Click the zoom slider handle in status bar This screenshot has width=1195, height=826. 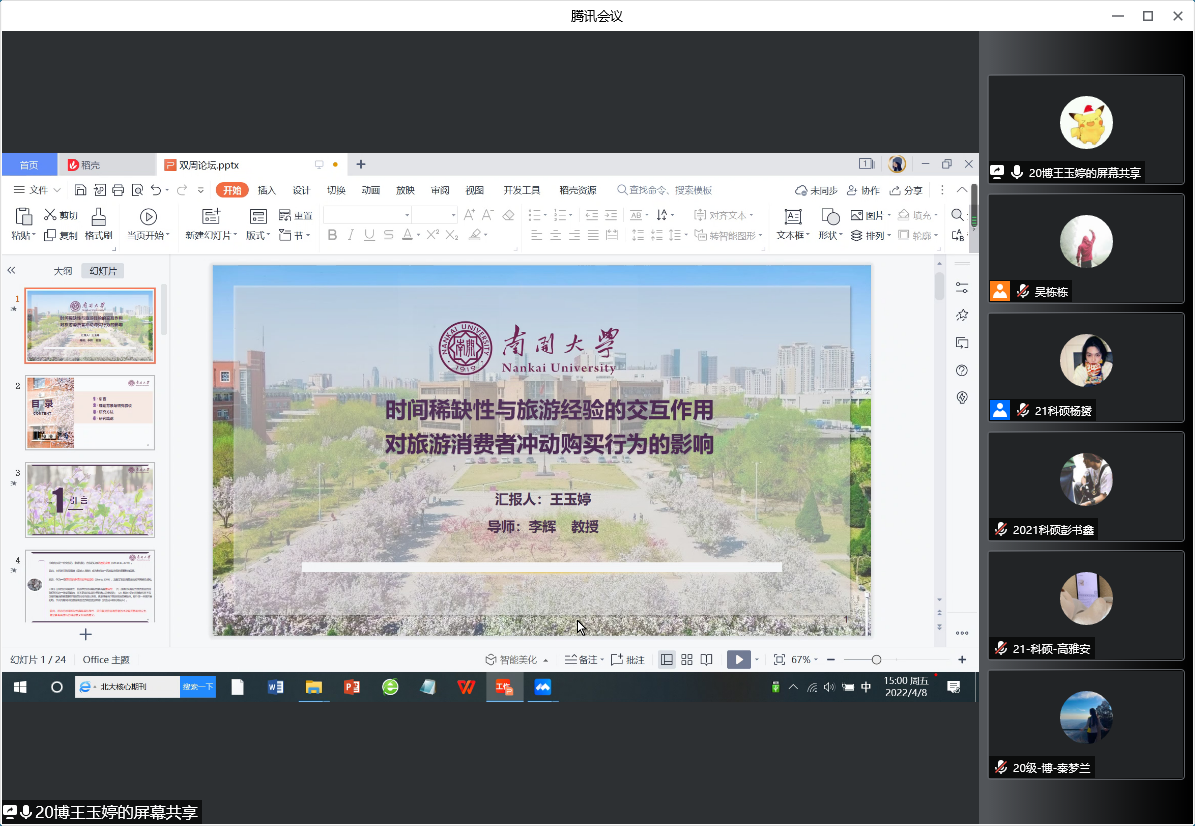coord(876,660)
